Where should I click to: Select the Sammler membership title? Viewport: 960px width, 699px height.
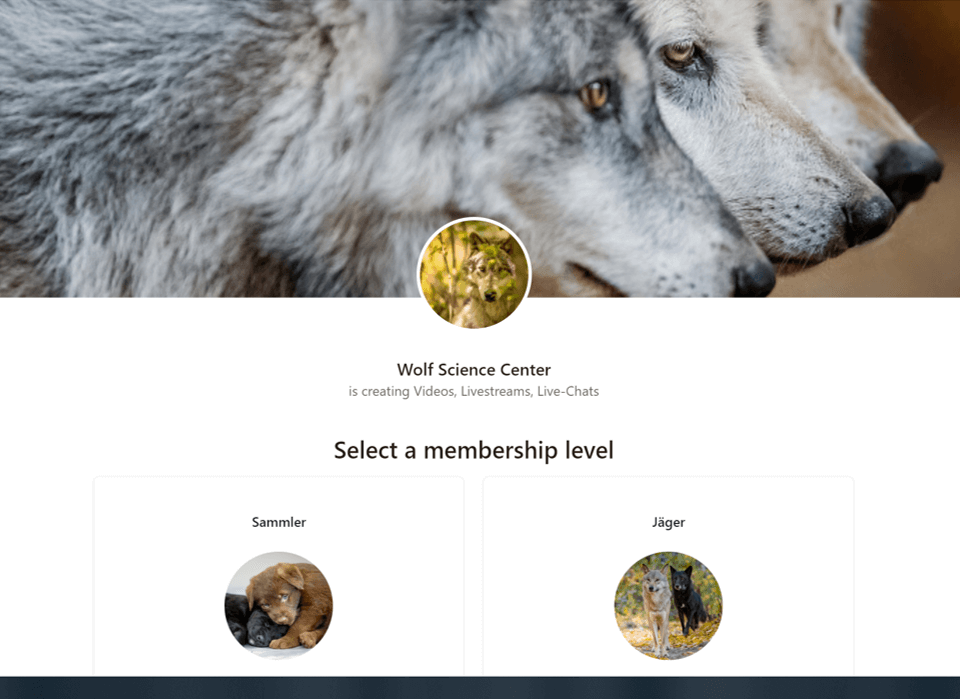pyautogui.click(x=279, y=522)
